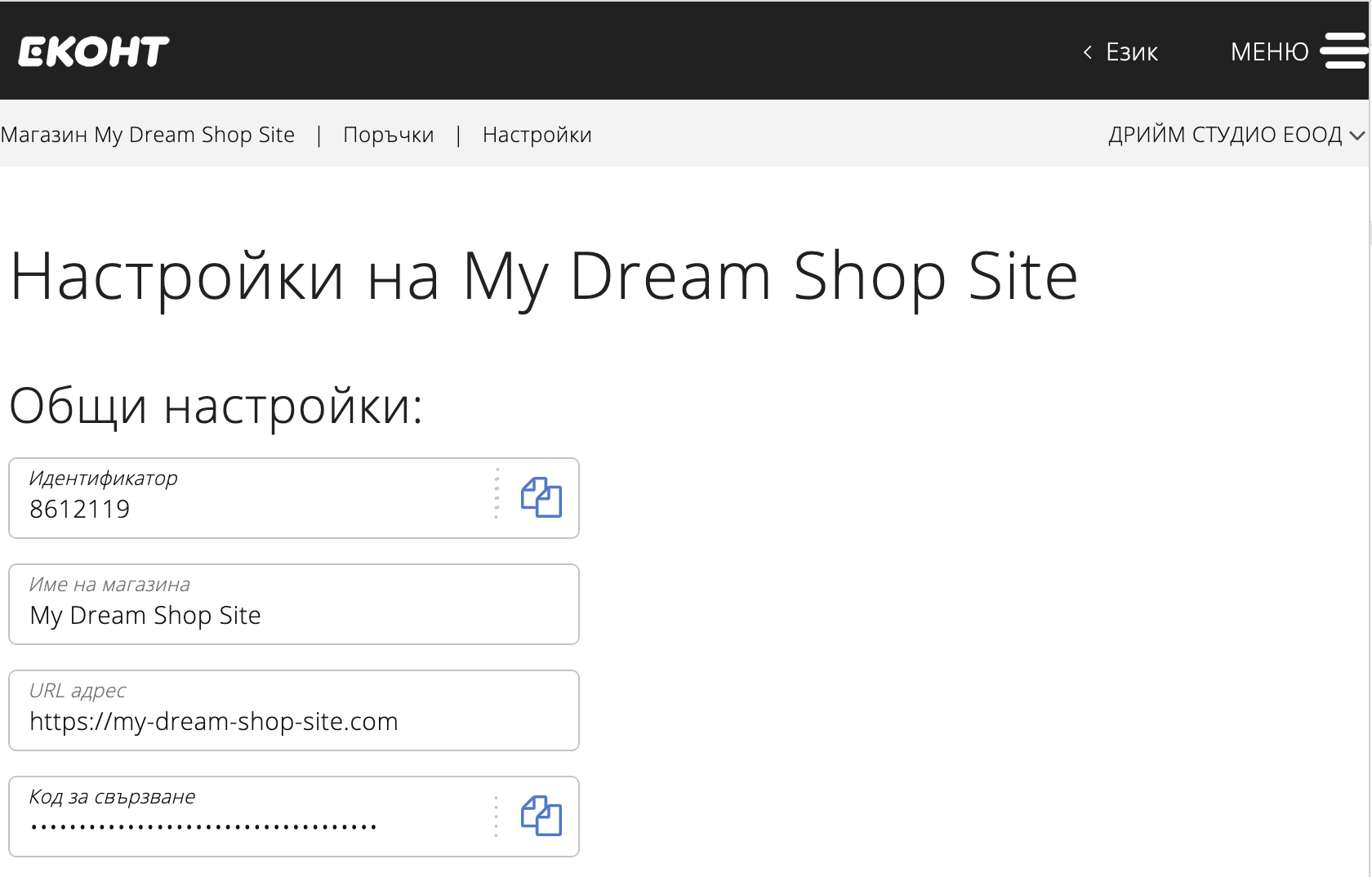Viewport: 1372px width, 877px height.
Task: Click the Общи настройки section heading
Action: (x=216, y=406)
